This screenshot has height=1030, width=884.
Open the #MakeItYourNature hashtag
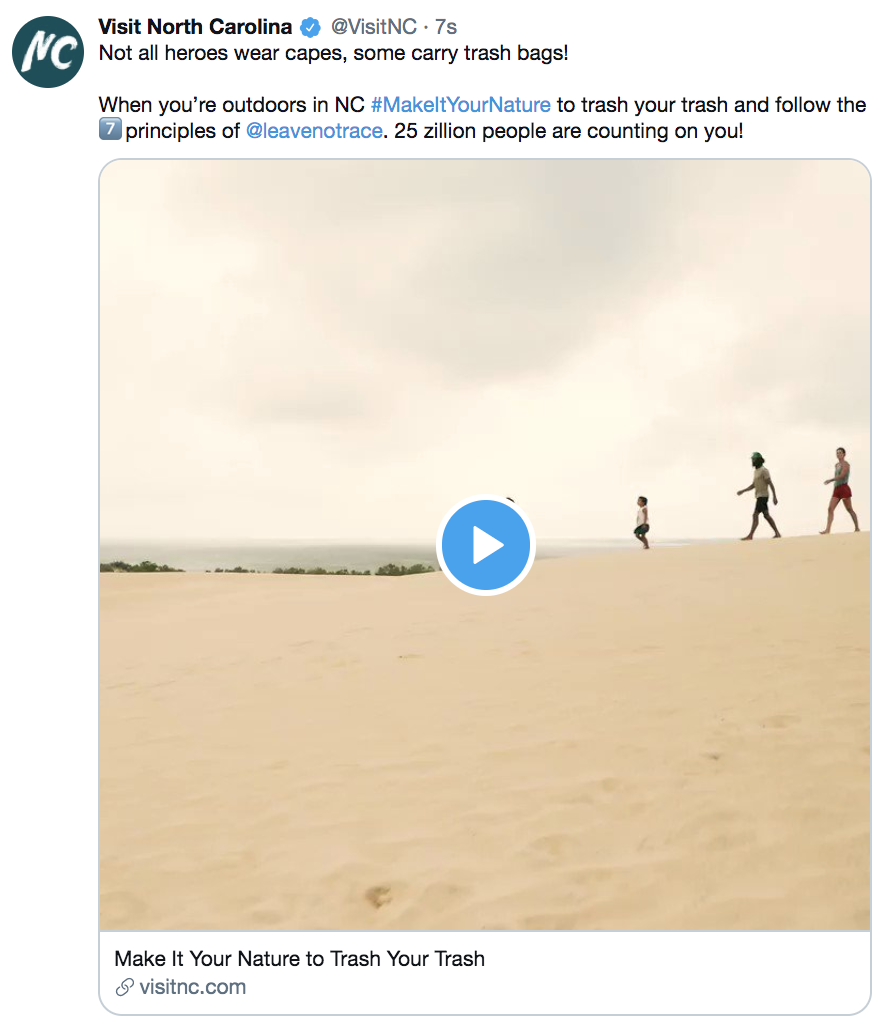460,105
